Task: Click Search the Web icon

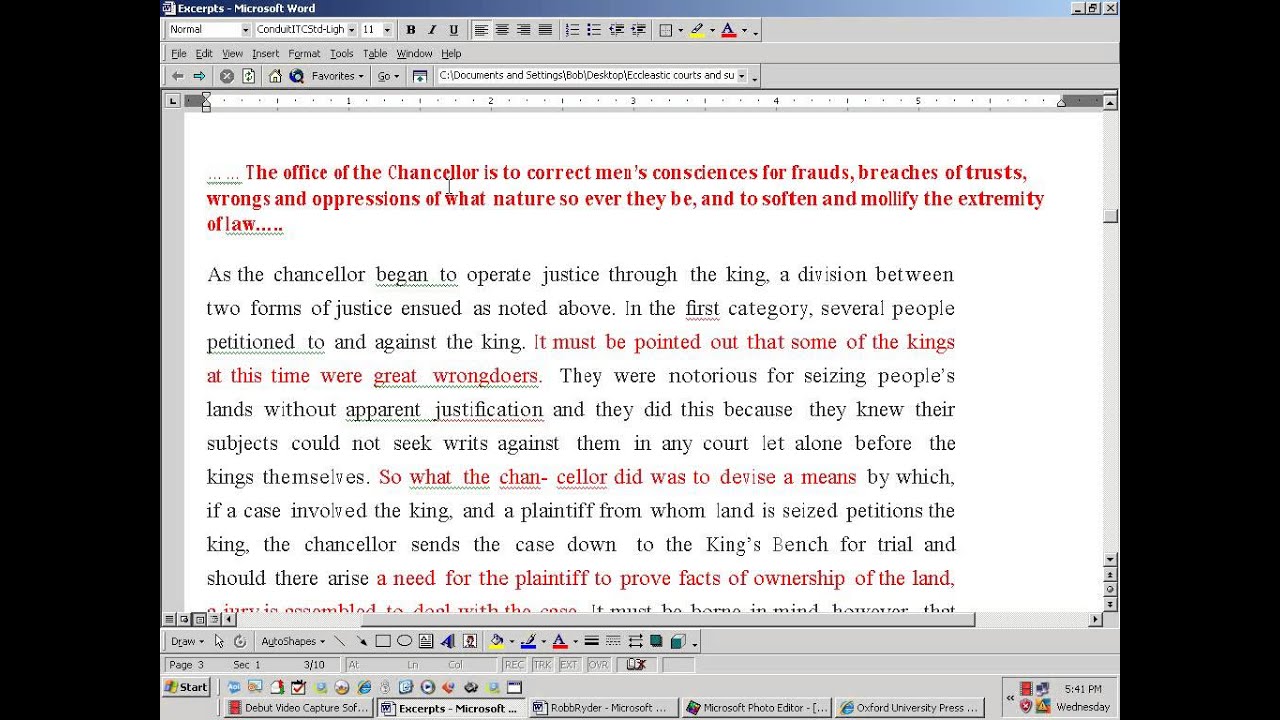Action: [296, 76]
